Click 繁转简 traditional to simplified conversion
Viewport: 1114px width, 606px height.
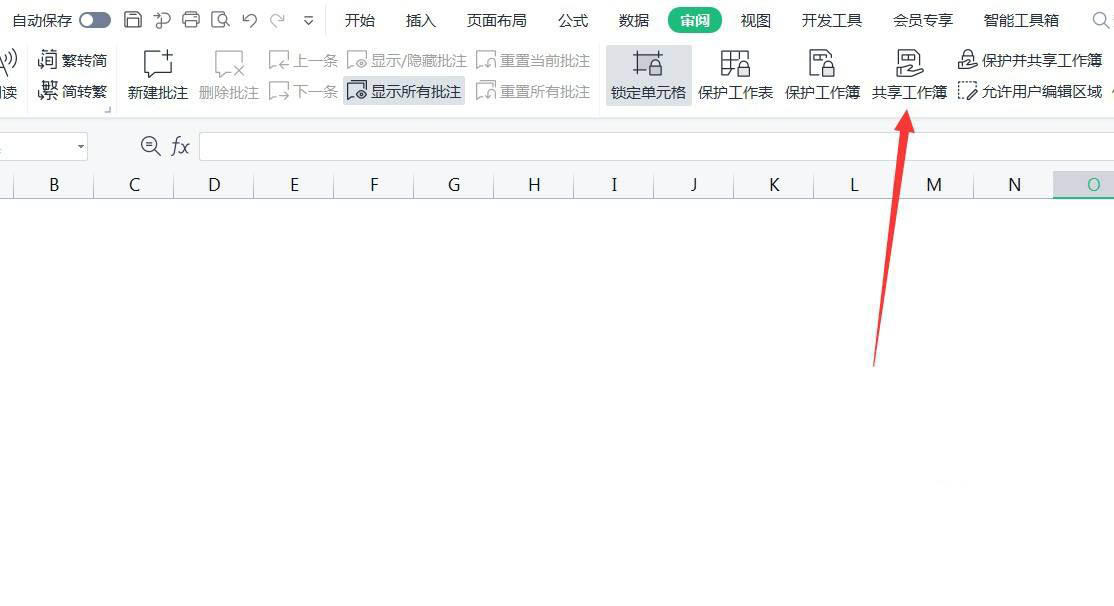[72, 60]
